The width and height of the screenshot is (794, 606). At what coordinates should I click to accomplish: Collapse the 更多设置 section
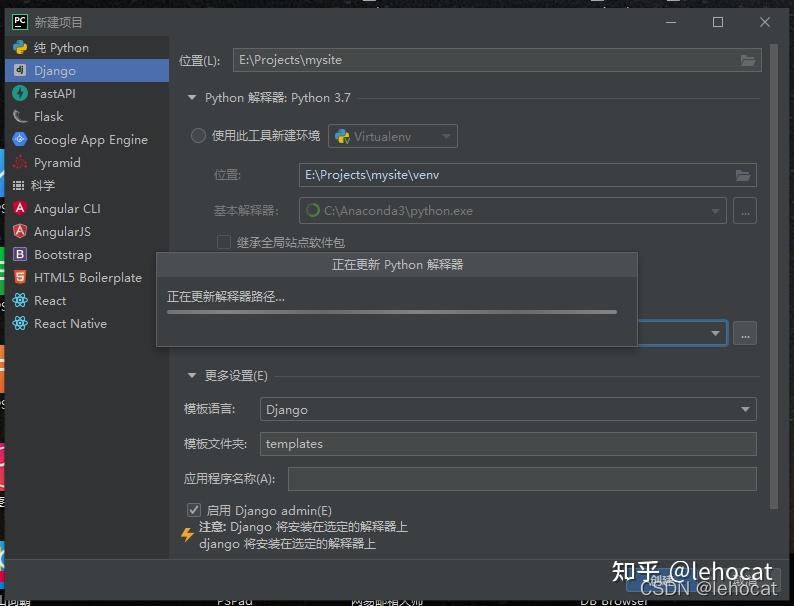(x=192, y=375)
